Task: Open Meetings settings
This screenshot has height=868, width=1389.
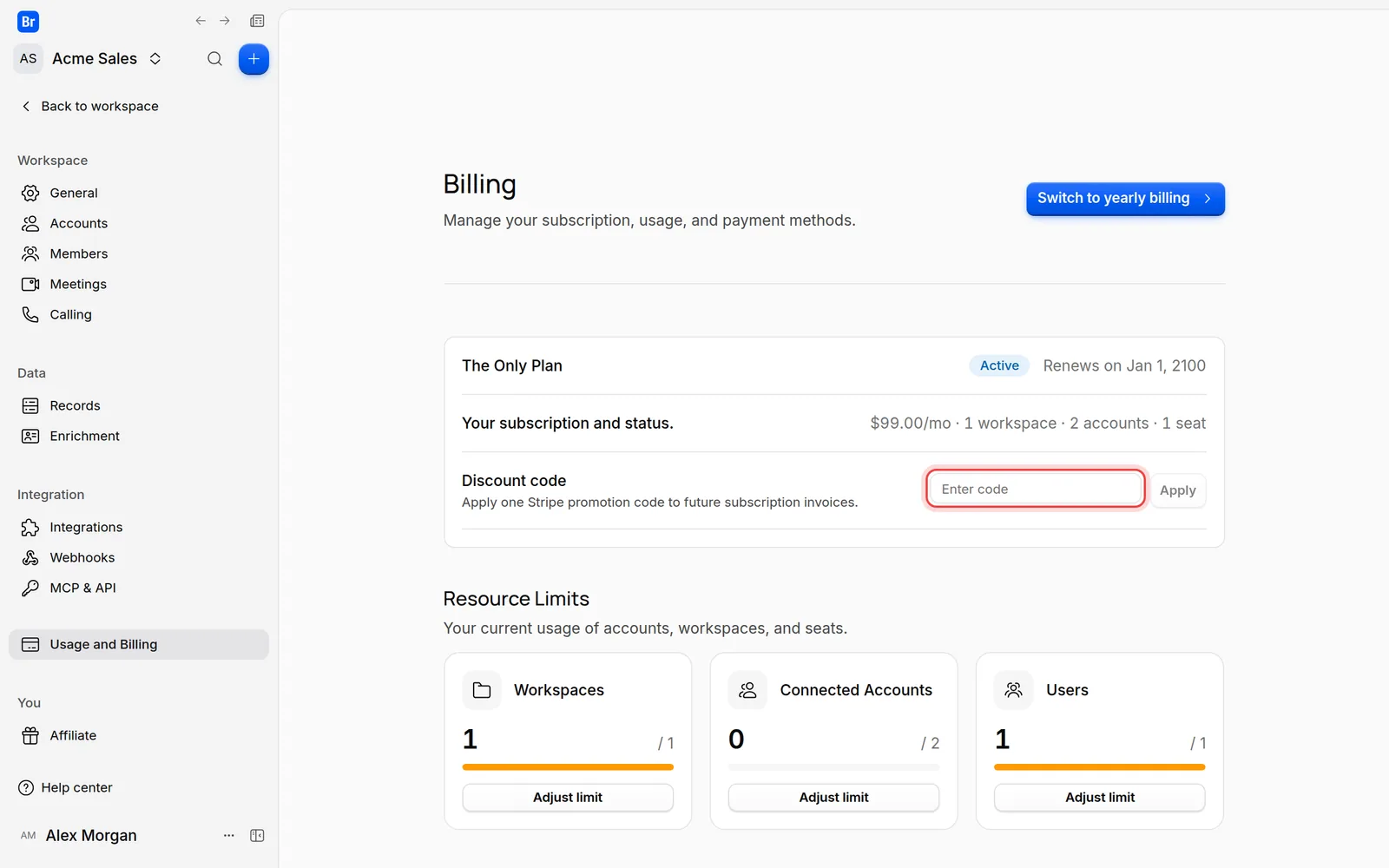Action: pyautogui.click(x=139, y=284)
